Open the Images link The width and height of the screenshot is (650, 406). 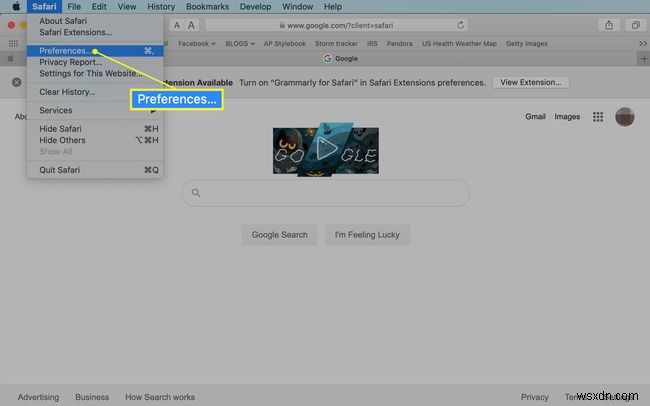(x=567, y=117)
